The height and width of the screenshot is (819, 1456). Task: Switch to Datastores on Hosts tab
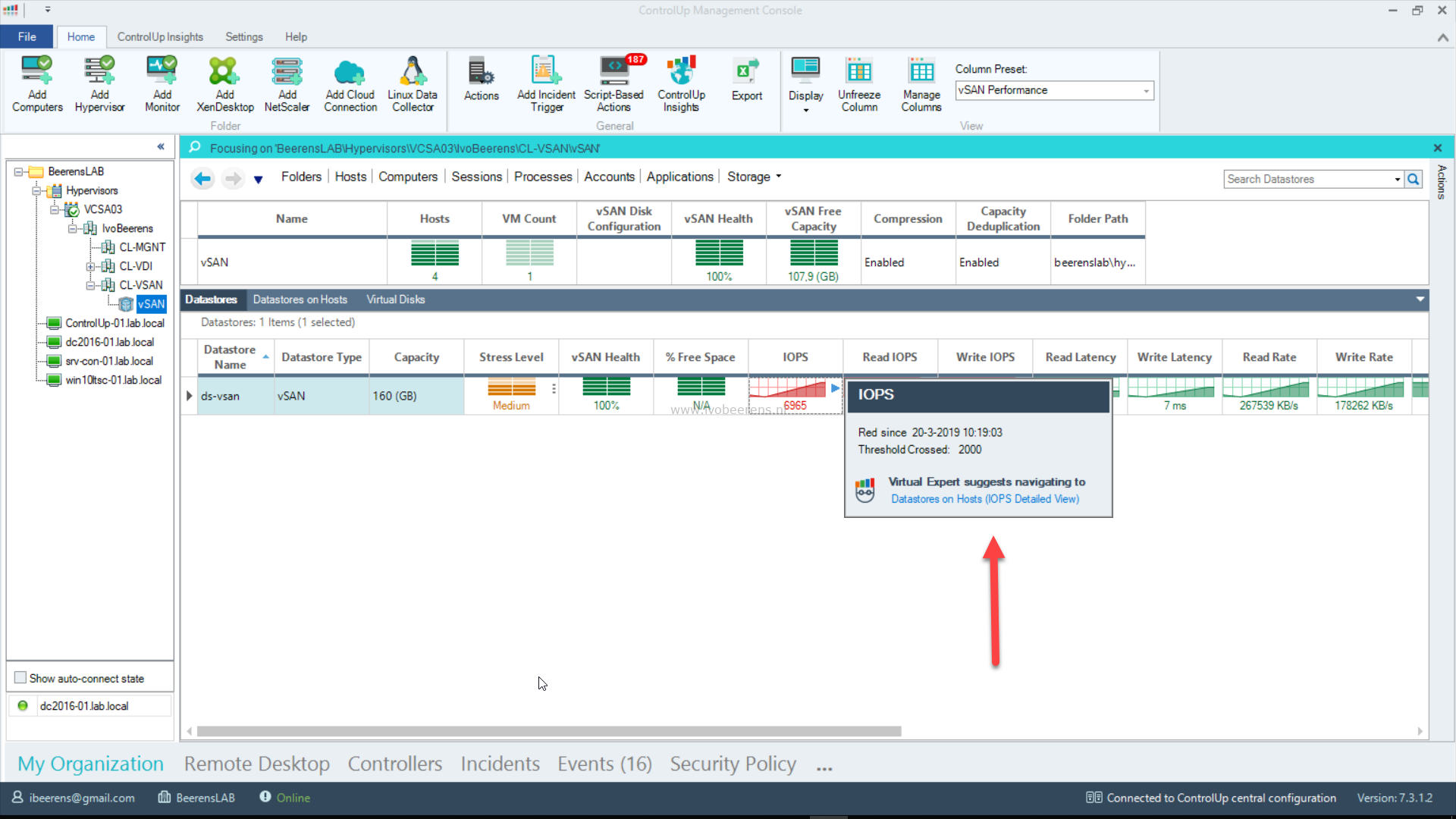pyautogui.click(x=300, y=300)
